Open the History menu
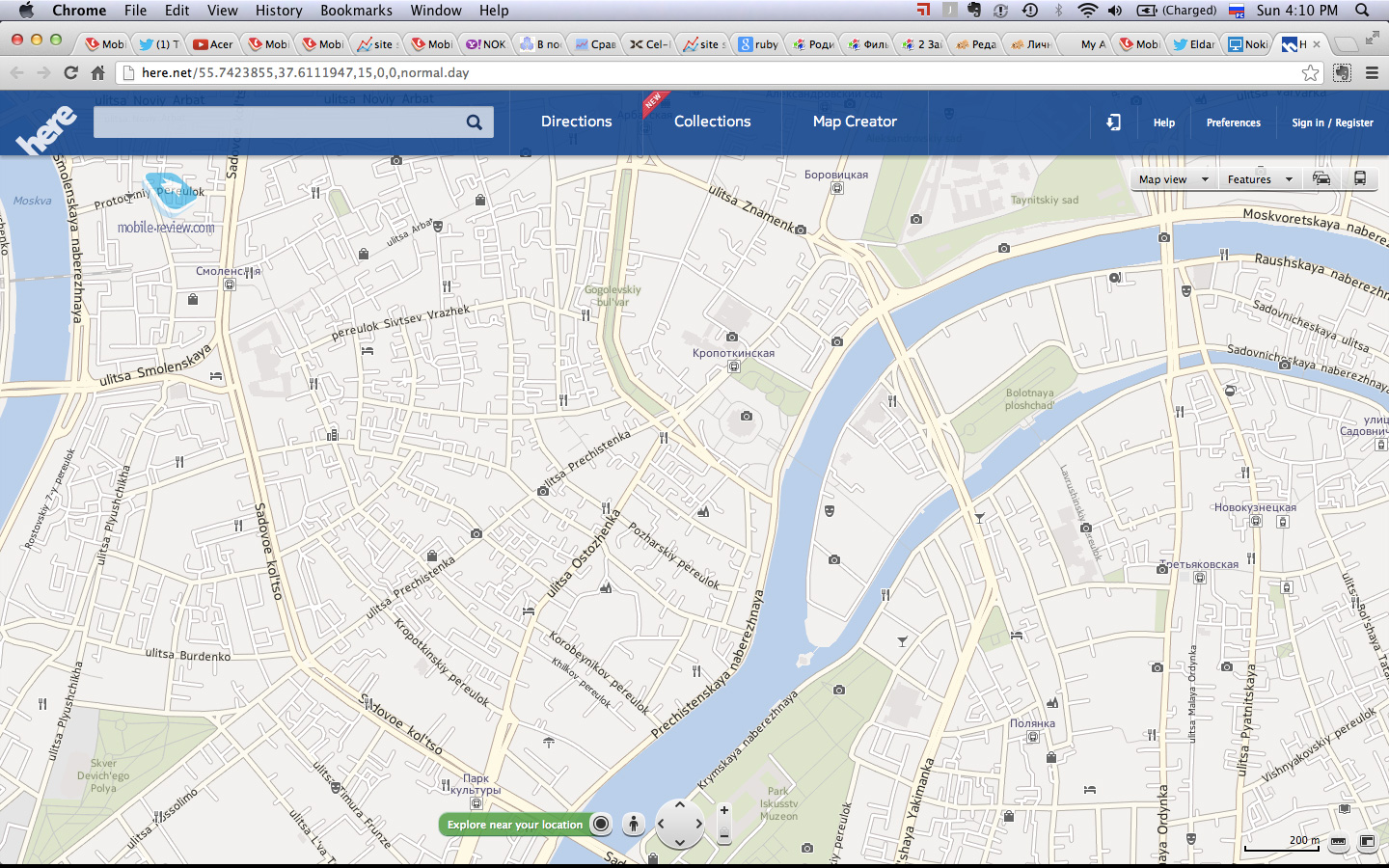 pyautogui.click(x=279, y=11)
